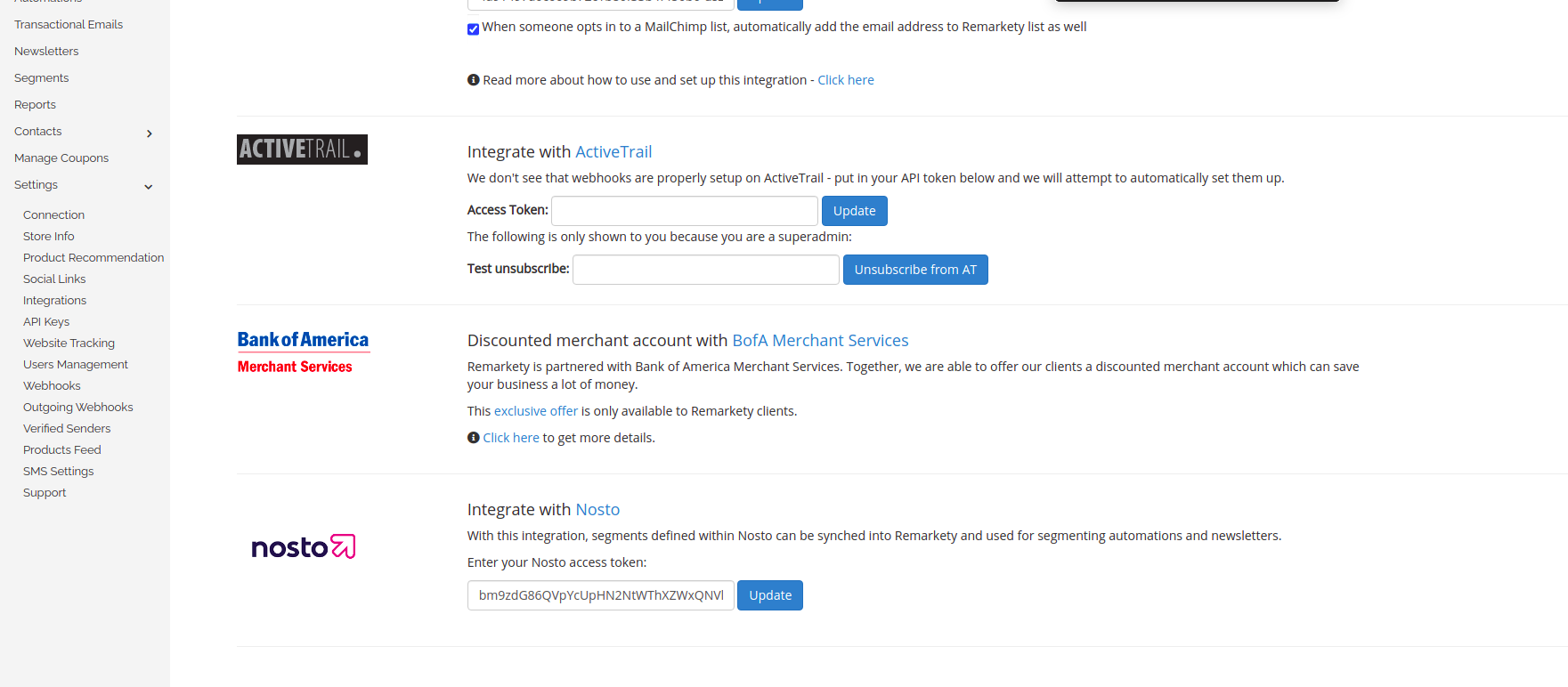The width and height of the screenshot is (1568, 687).
Task: Open Webhooks settings
Action: coord(52,386)
